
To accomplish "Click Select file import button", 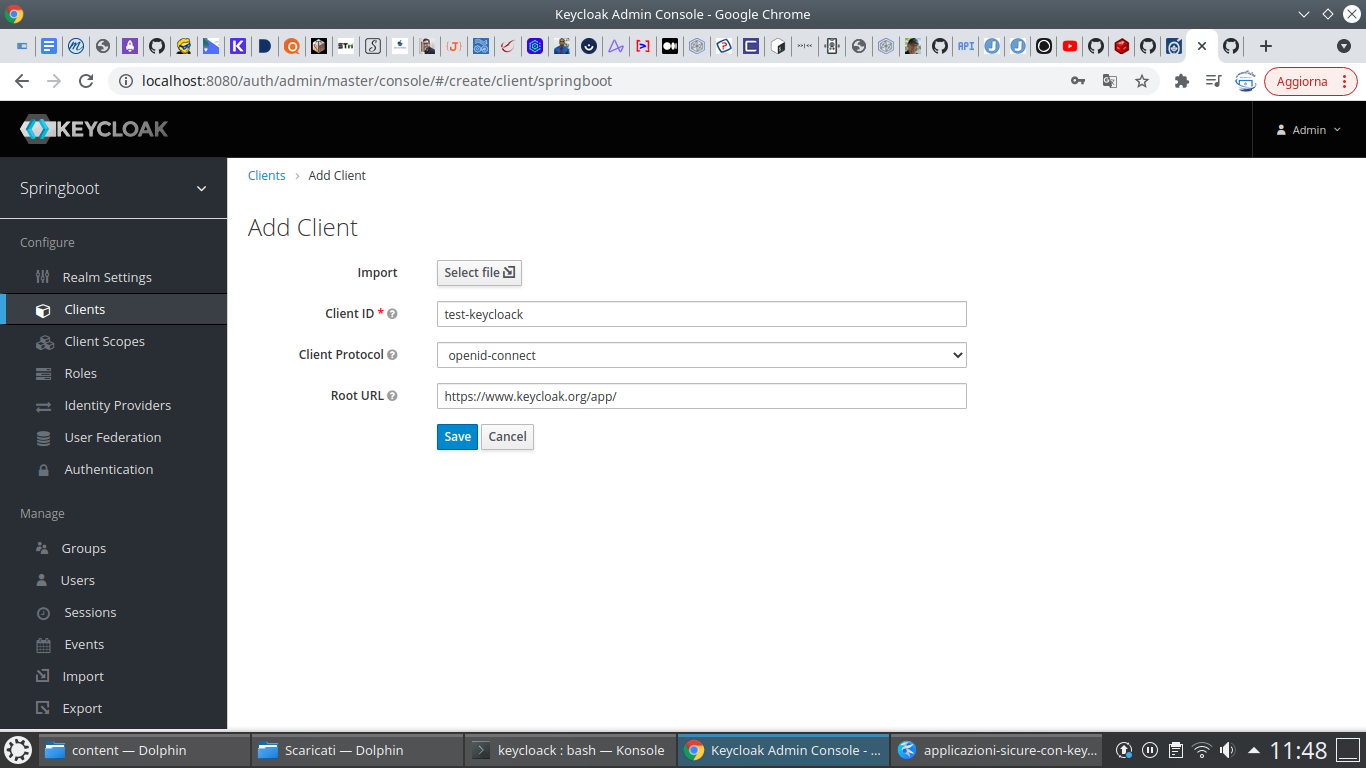I will click(479, 273).
